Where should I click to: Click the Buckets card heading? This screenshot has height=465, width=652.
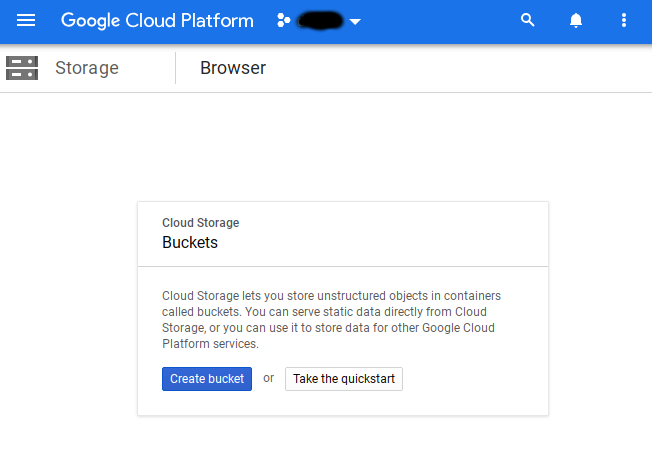pyautogui.click(x=190, y=242)
